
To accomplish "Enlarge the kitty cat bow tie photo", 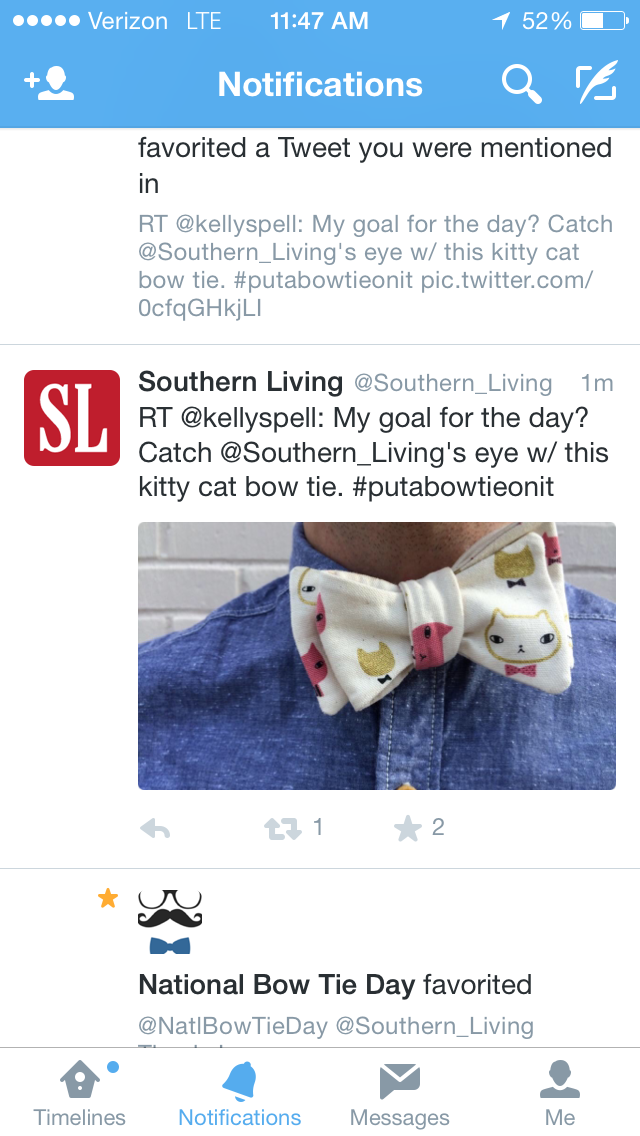I will coord(377,656).
